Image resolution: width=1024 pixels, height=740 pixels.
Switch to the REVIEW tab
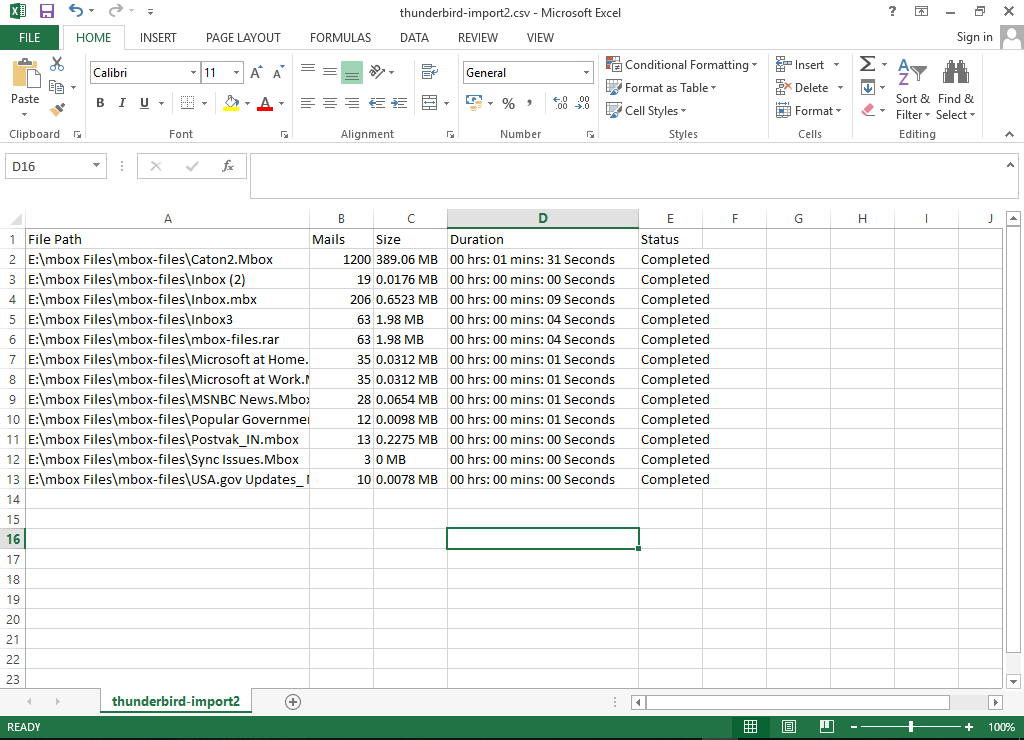[x=477, y=38]
